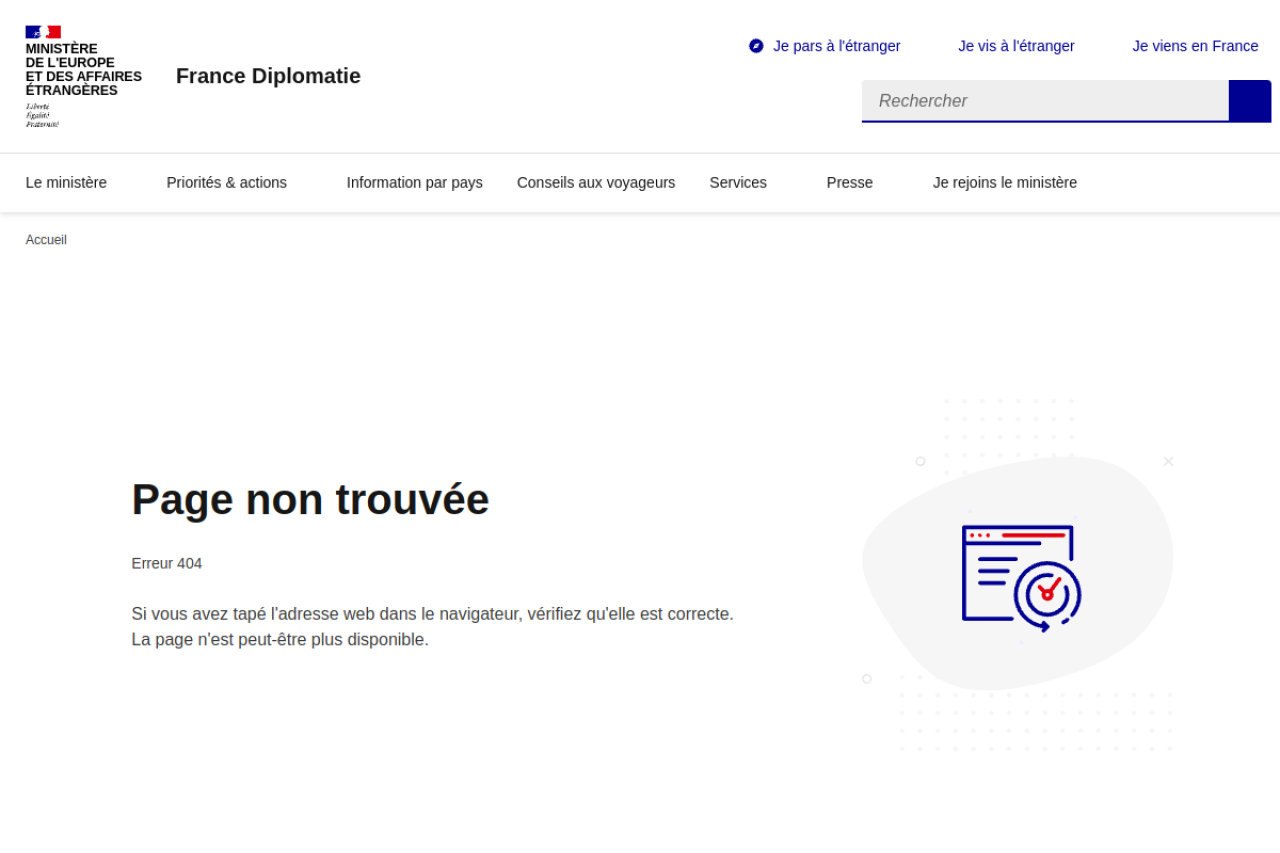Click the Ministère de l'Europe text block
Viewport: 1280px width, 853px height.
click(x=83, y=70)
